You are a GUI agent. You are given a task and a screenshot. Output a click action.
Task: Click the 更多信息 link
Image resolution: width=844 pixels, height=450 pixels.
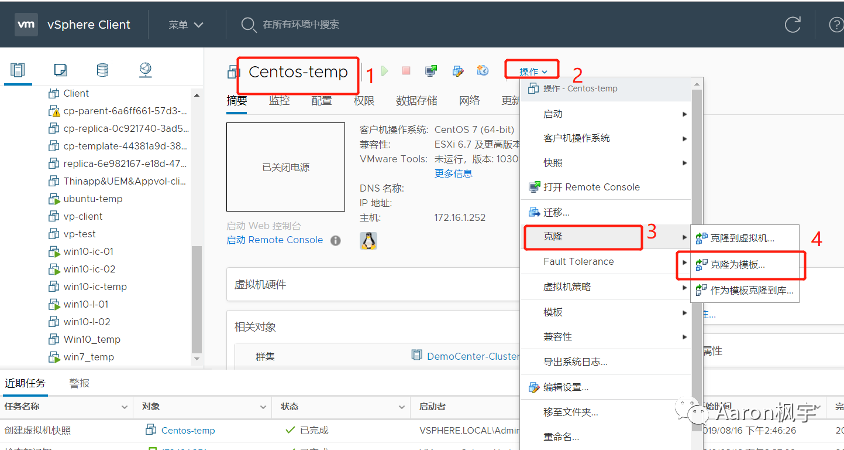pyautogui.click(x=453, y=174)
